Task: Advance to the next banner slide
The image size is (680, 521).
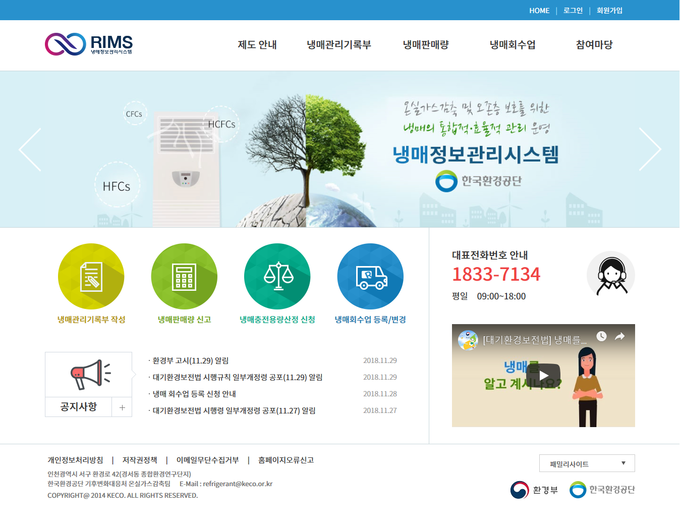Action: [x=650, y=150]
